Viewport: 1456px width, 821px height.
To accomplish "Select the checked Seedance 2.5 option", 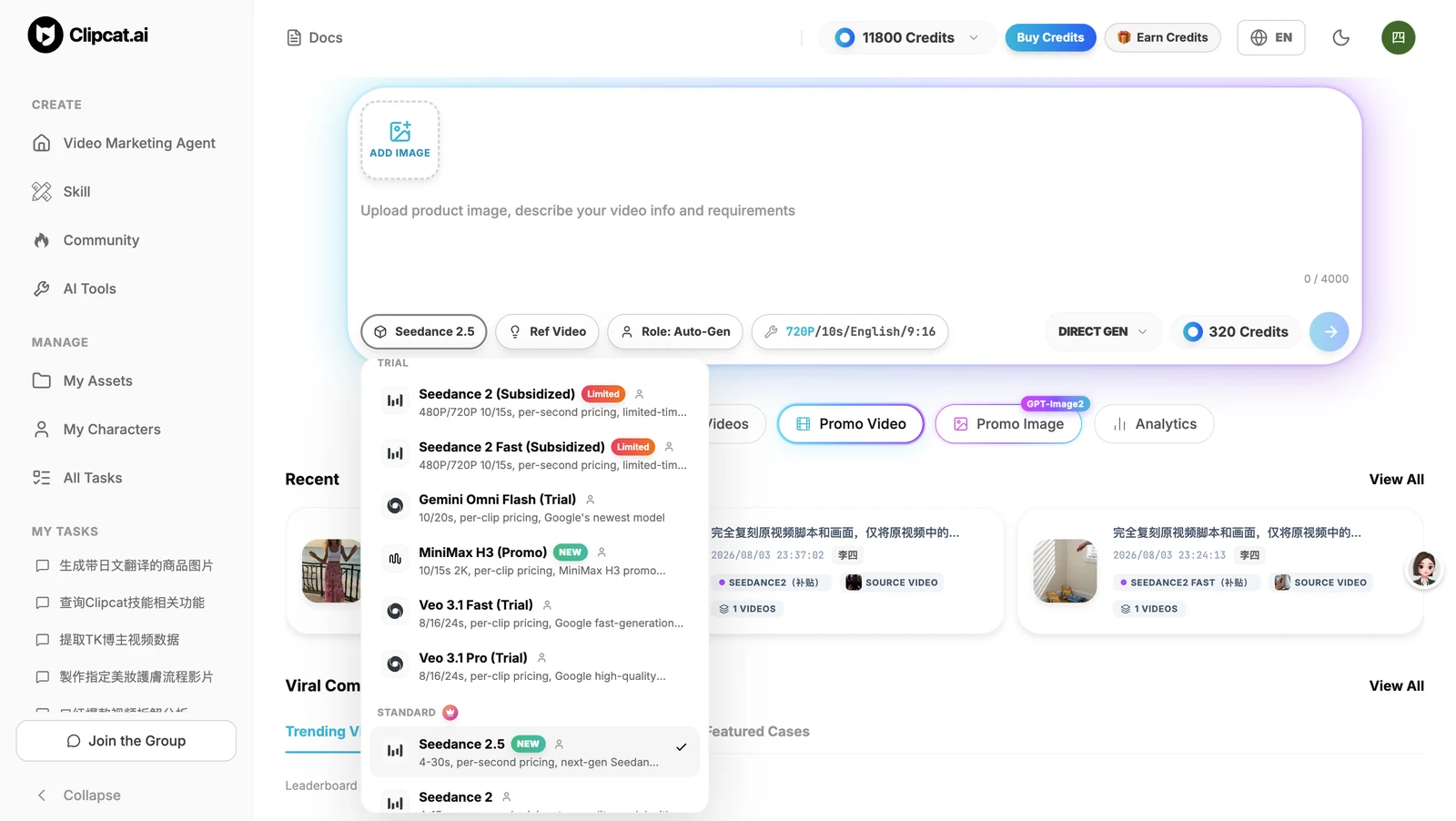I will (x=535, y=752).
